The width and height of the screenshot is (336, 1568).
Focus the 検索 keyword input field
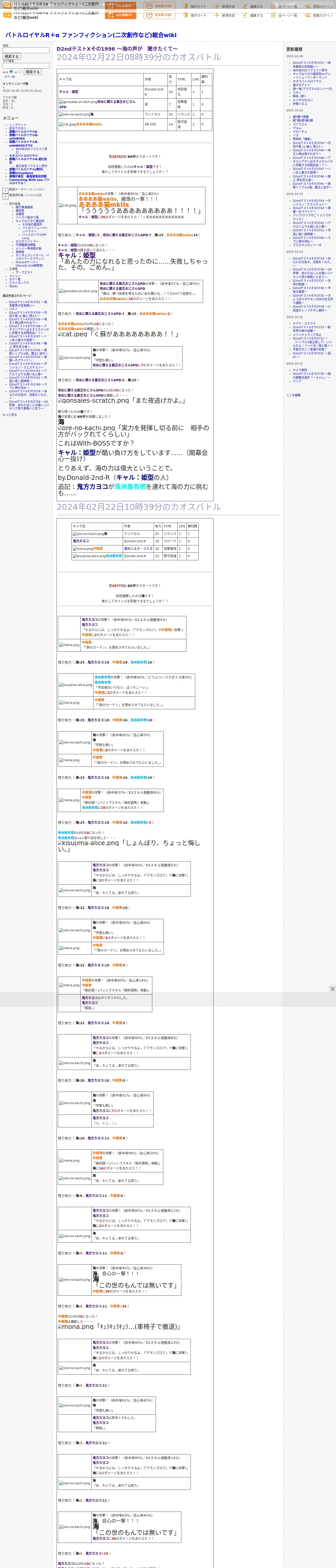26,50
